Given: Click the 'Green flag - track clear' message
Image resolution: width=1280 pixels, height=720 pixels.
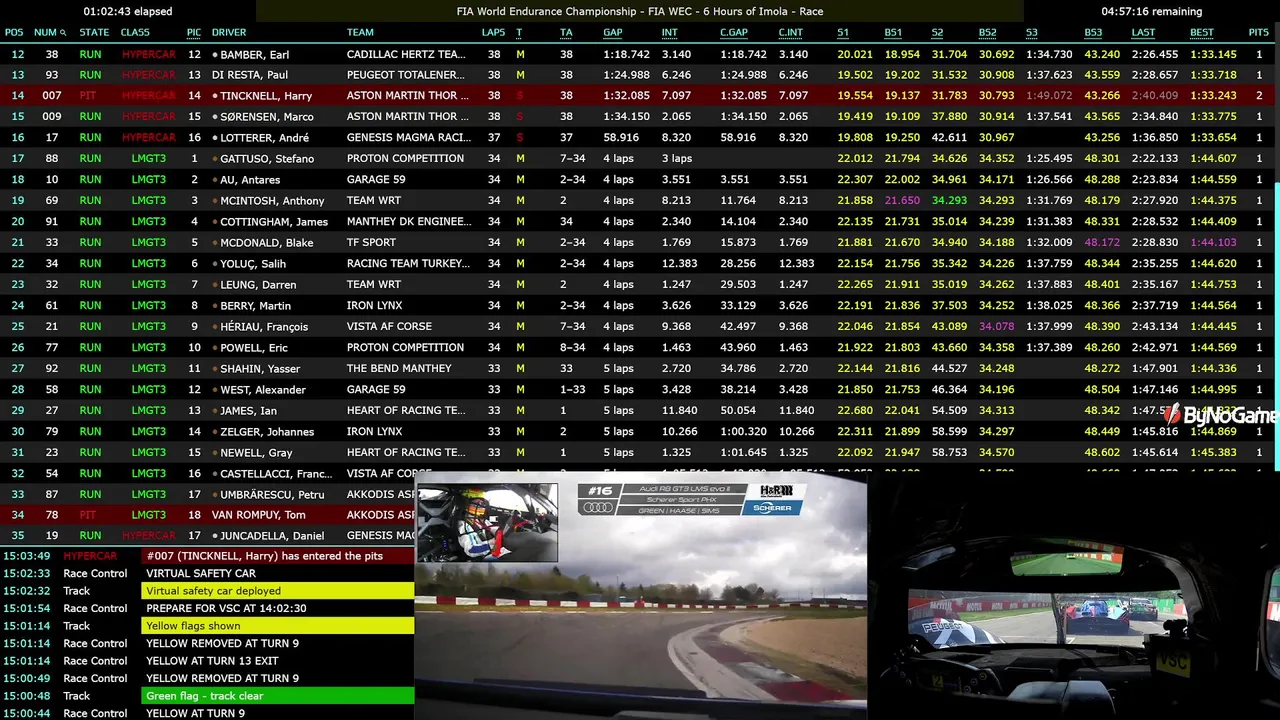Looking at the screenshot, I should click(277, 696).
